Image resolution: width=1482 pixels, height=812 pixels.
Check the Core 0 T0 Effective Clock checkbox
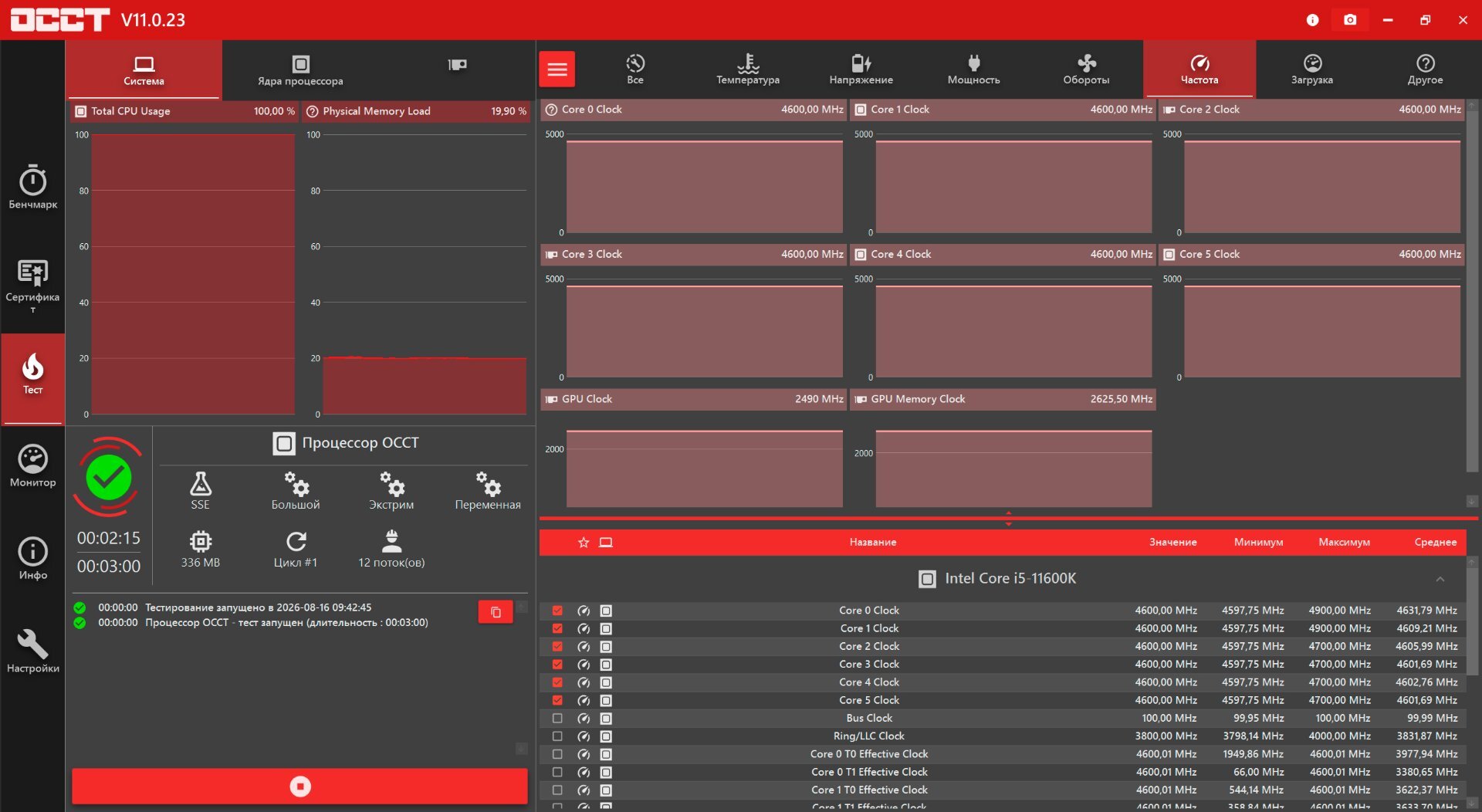tap(557, 754)
